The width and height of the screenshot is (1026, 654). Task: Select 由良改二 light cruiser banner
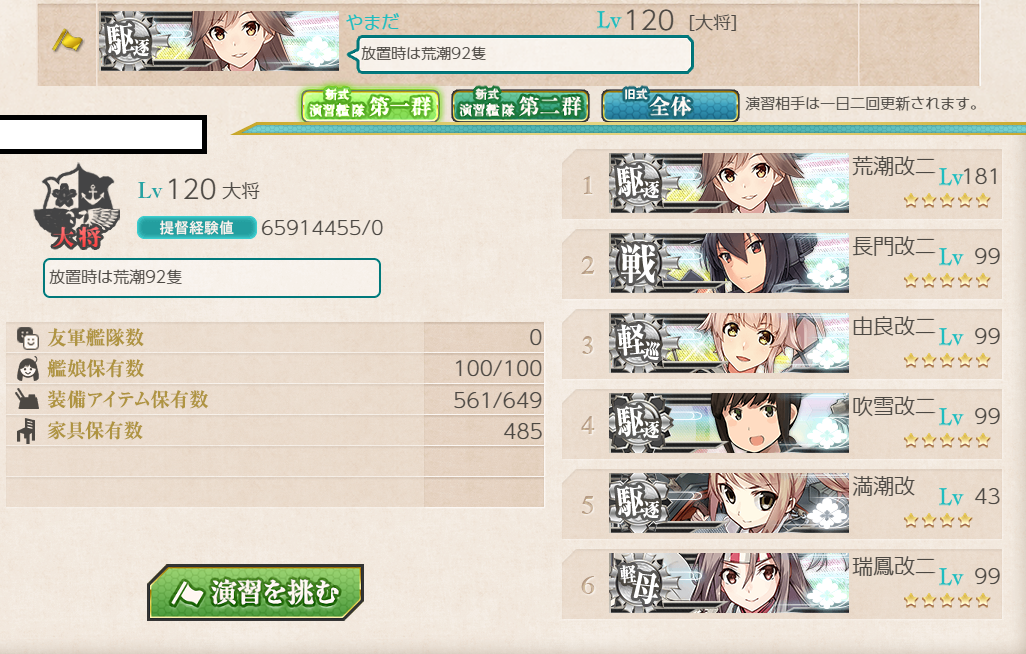coord(730,343)
